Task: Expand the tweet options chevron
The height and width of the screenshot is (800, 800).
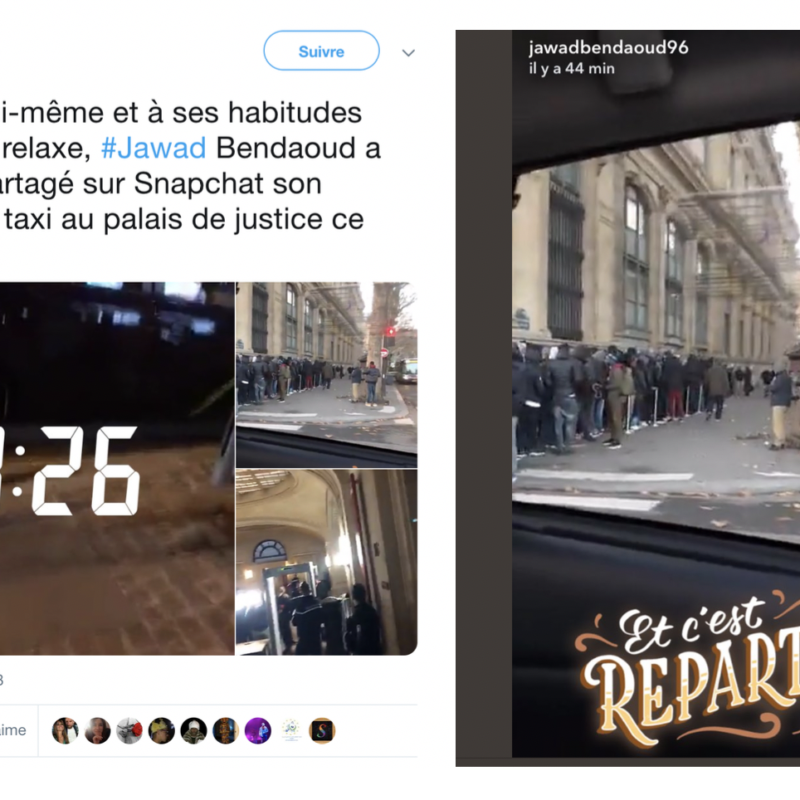Action: click(x=408, y=53)
